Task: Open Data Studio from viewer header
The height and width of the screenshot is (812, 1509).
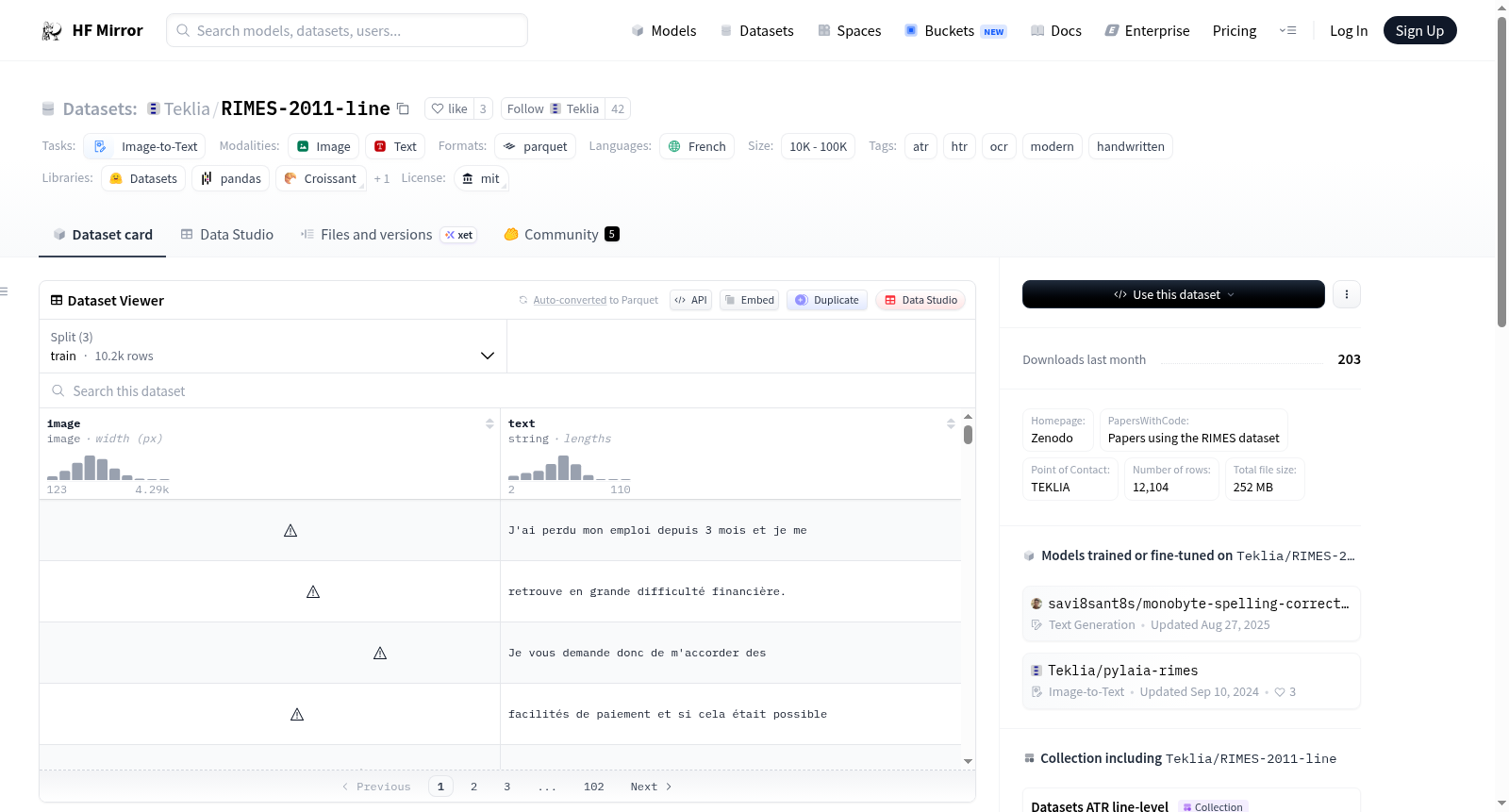Action: (x=920, y=300)
